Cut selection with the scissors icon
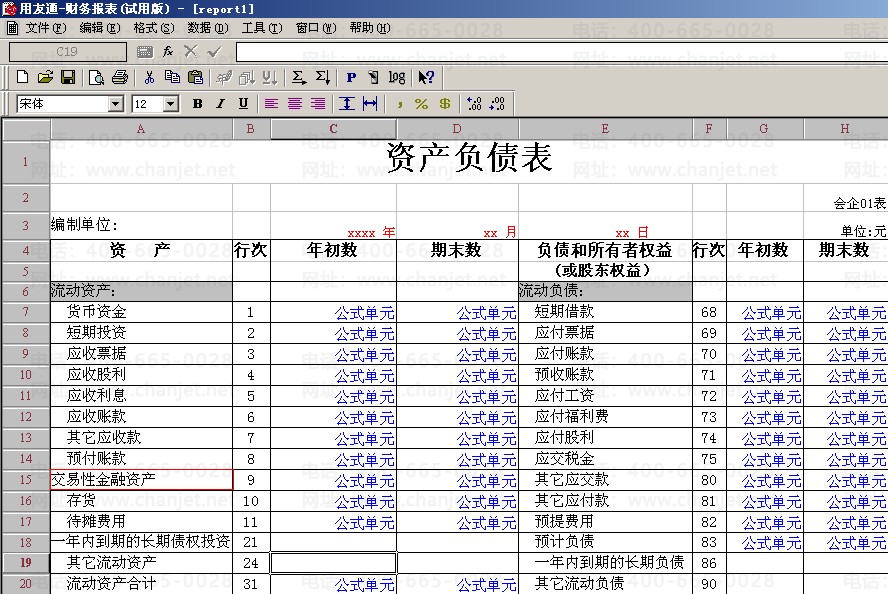 tap(149, 77)
